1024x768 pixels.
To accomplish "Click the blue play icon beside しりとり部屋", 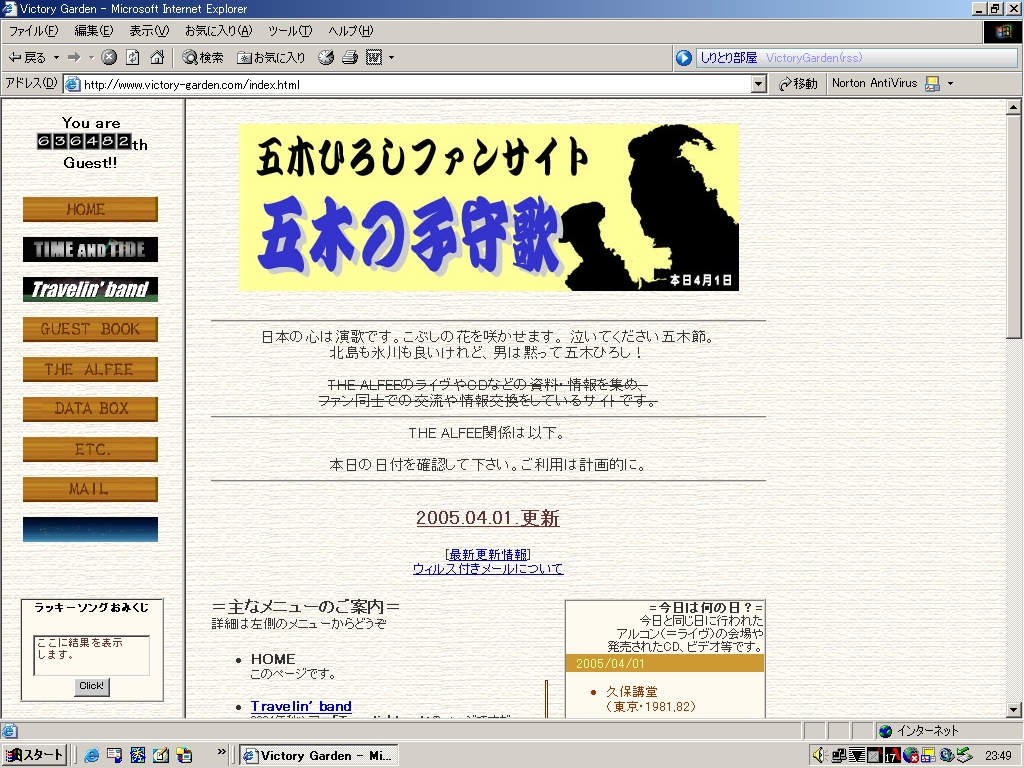I will 684,58.
